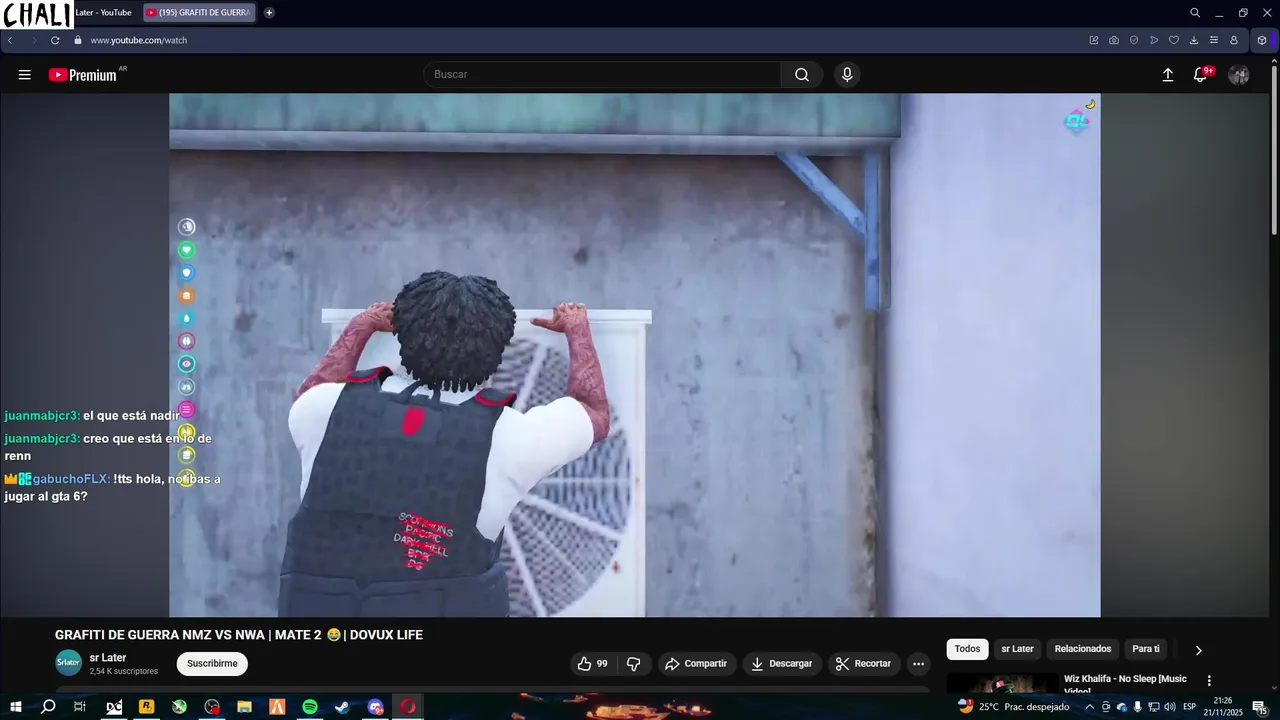Take a snapshot with camera icon
The image size is (1280, 720).
click(x=1114, y=40)
